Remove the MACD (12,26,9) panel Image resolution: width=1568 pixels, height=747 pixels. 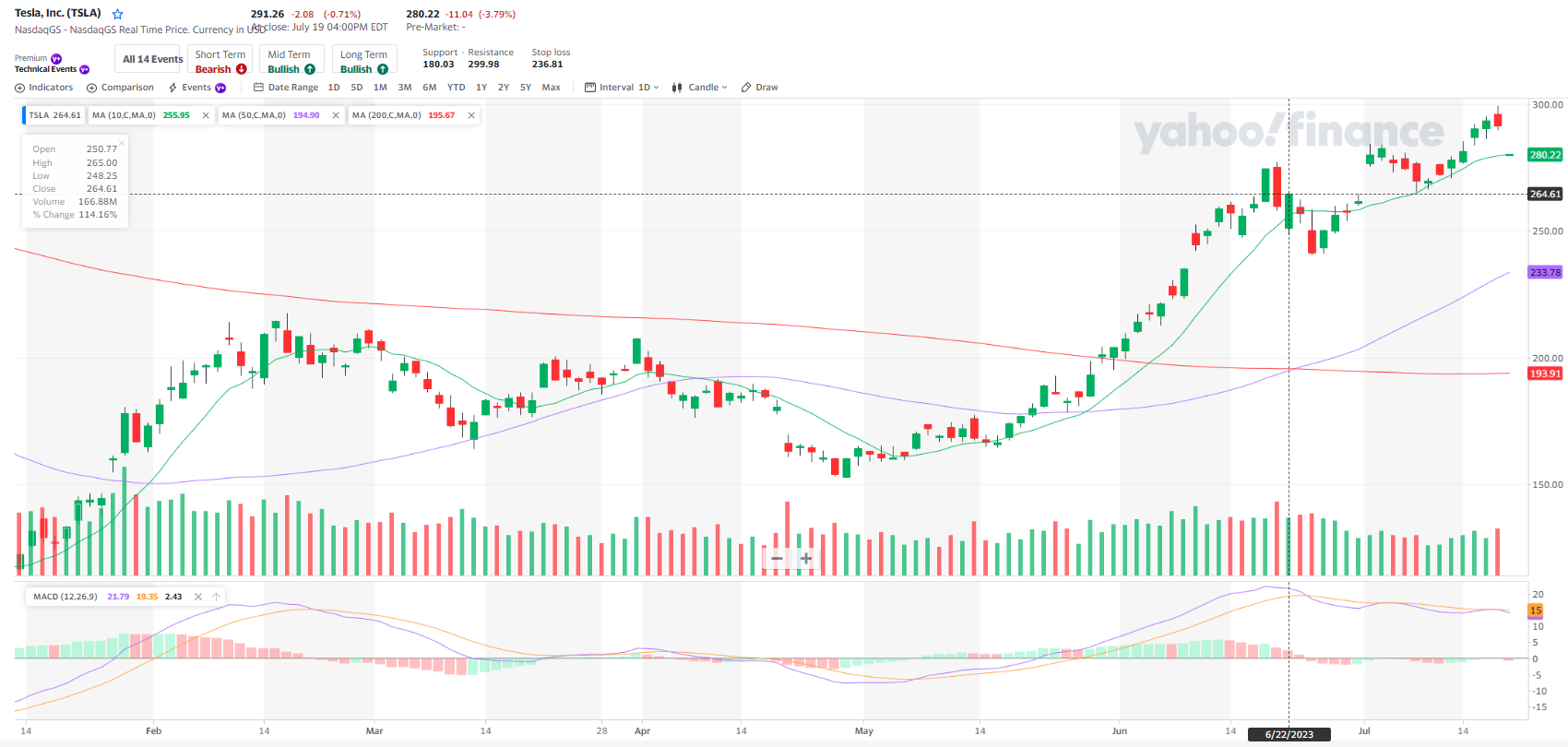[x=198, y=597]
